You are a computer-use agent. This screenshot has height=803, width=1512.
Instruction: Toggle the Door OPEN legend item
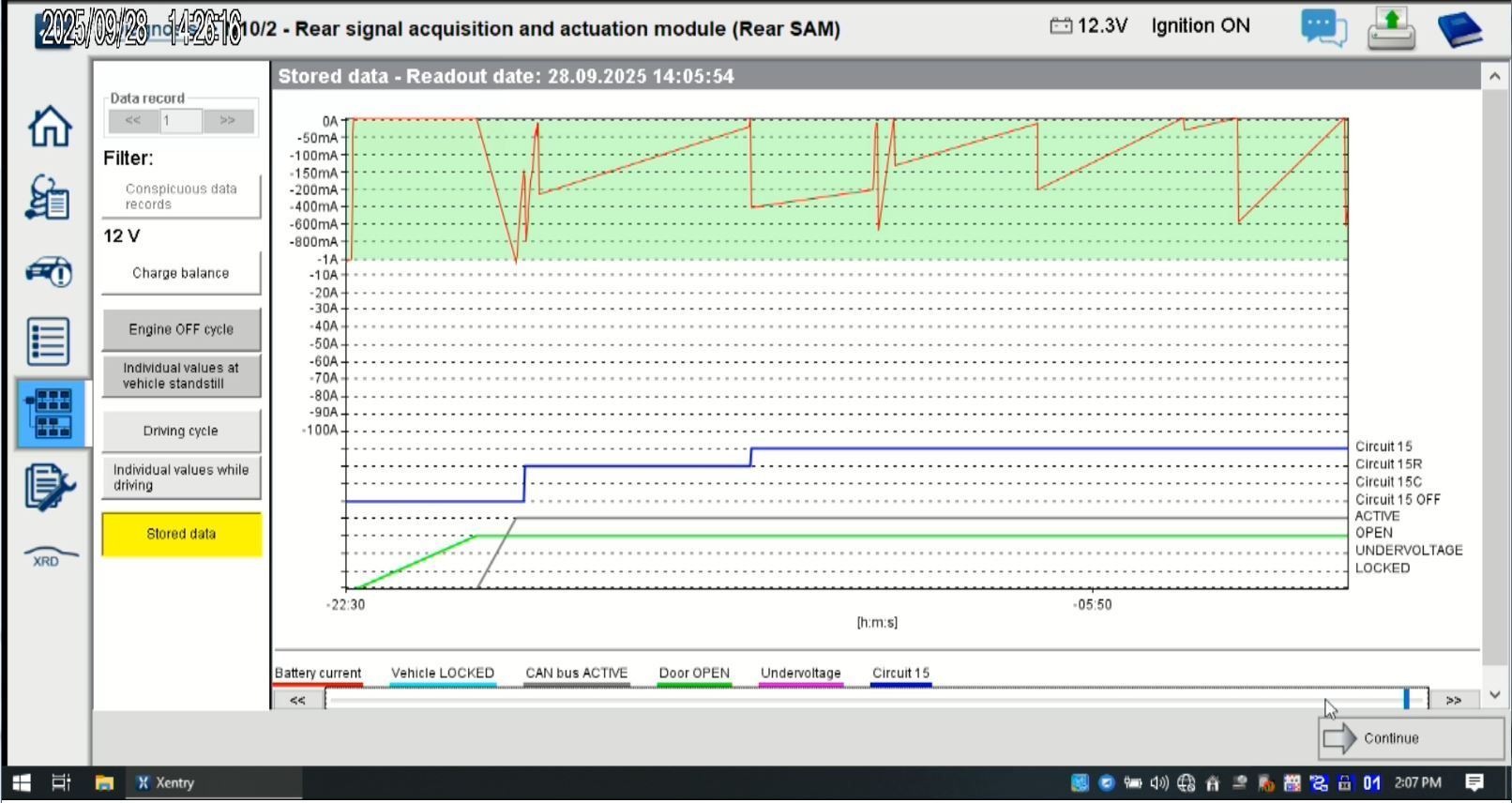pos(694,675)
